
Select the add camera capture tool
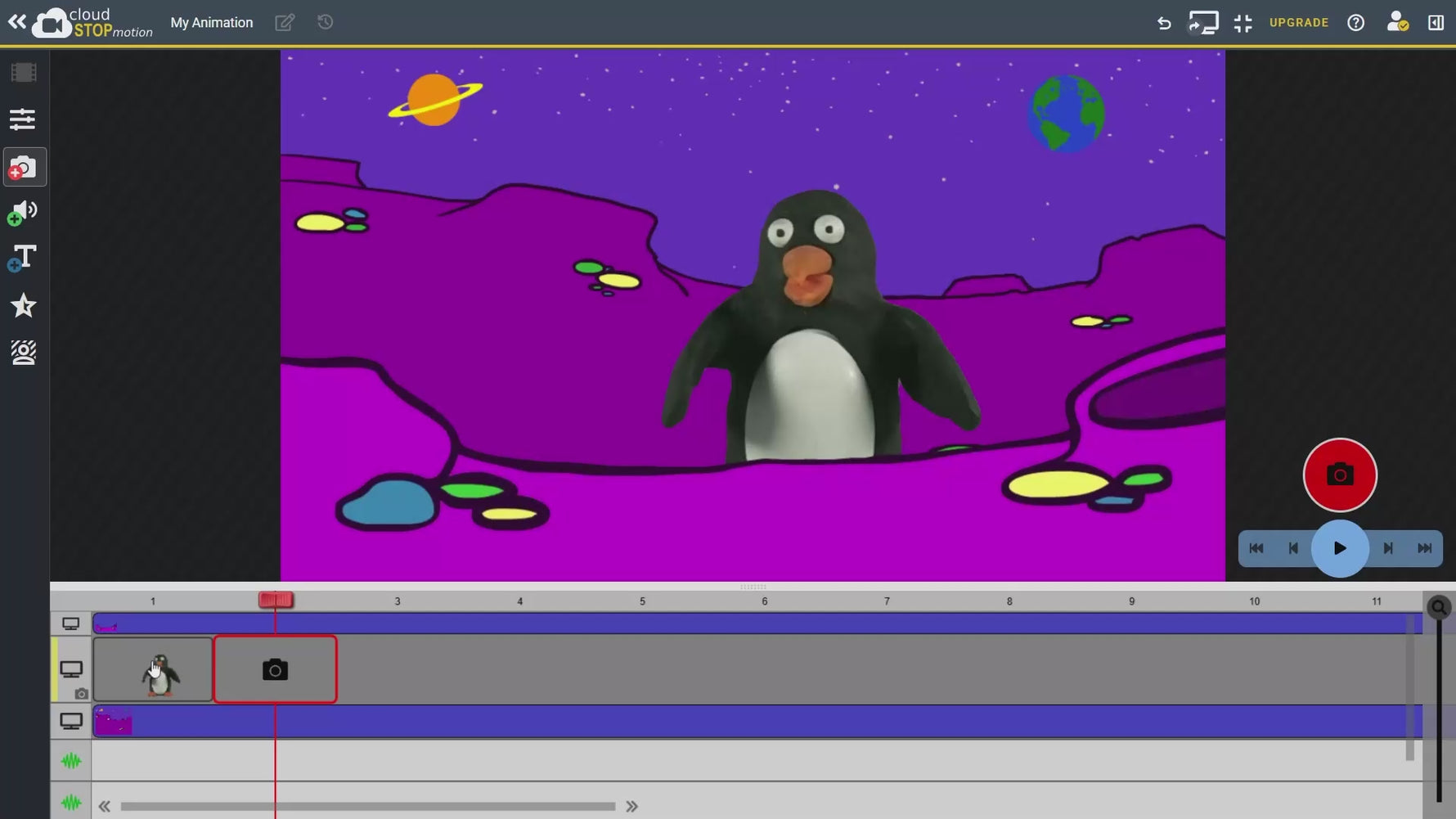(24, 166)
